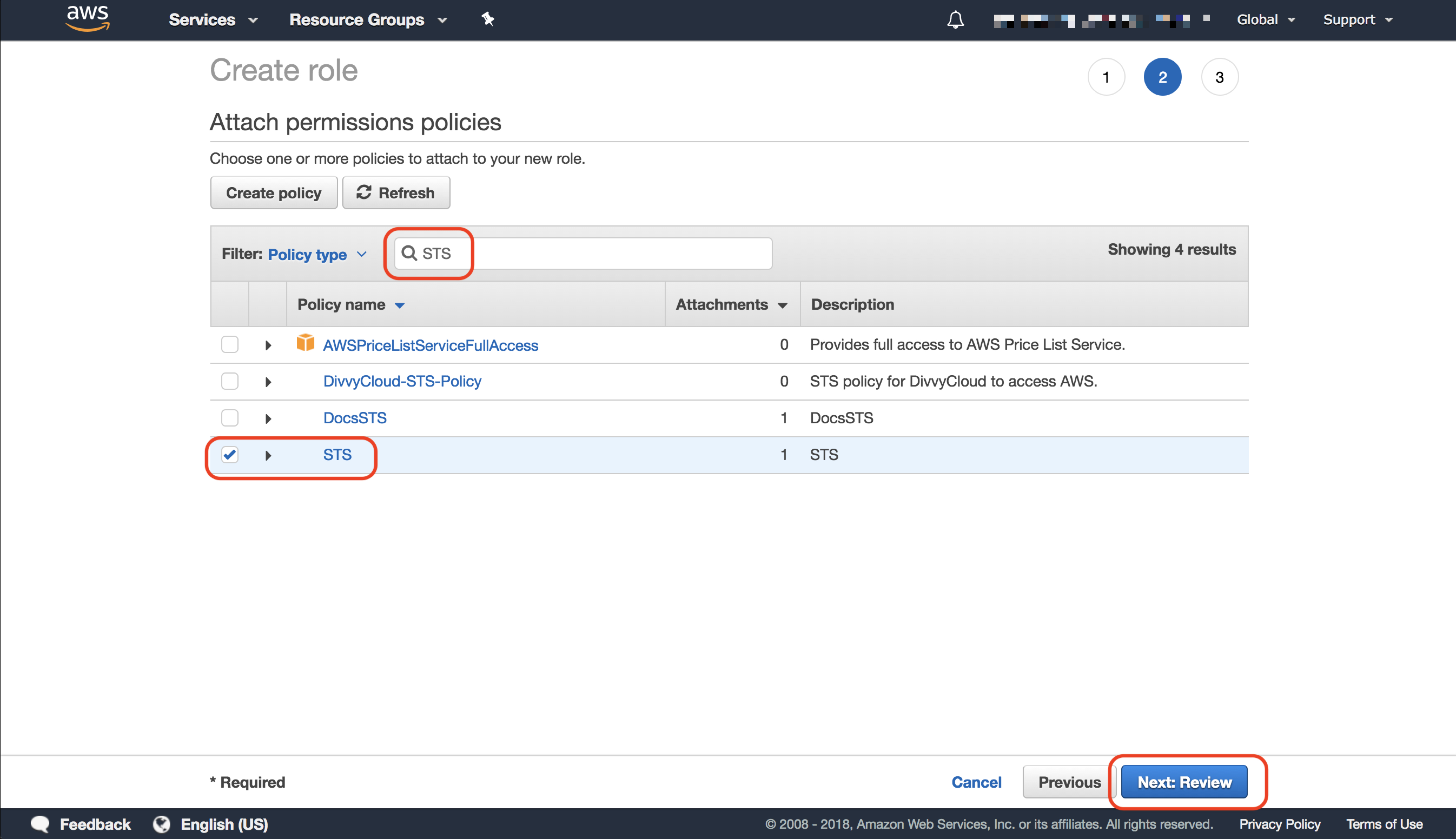Click 'Showing 4 results' text

click(1171, 249)
